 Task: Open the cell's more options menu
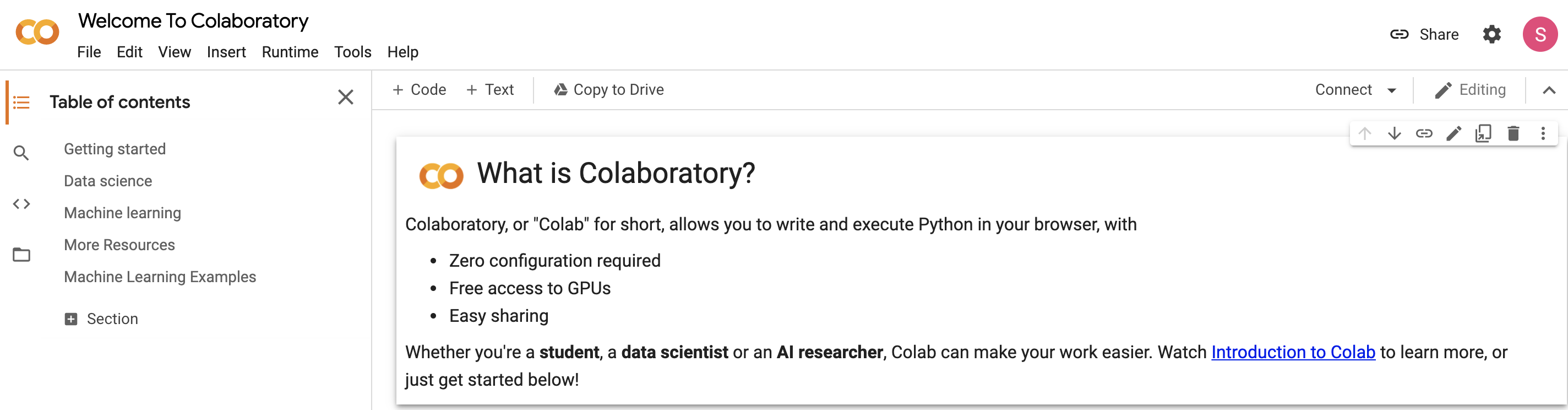point(1543,133)
